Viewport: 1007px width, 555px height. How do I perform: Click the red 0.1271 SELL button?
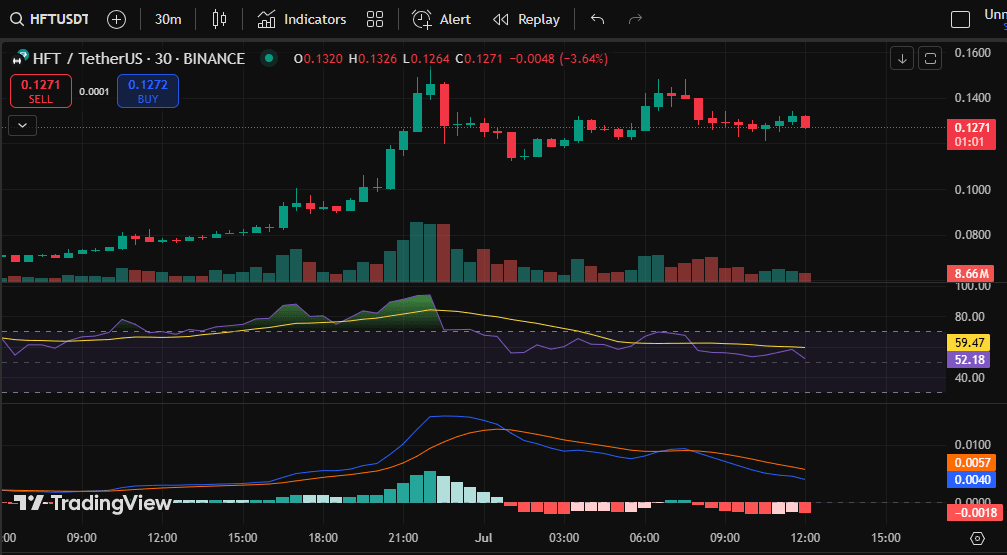point(41,91)
